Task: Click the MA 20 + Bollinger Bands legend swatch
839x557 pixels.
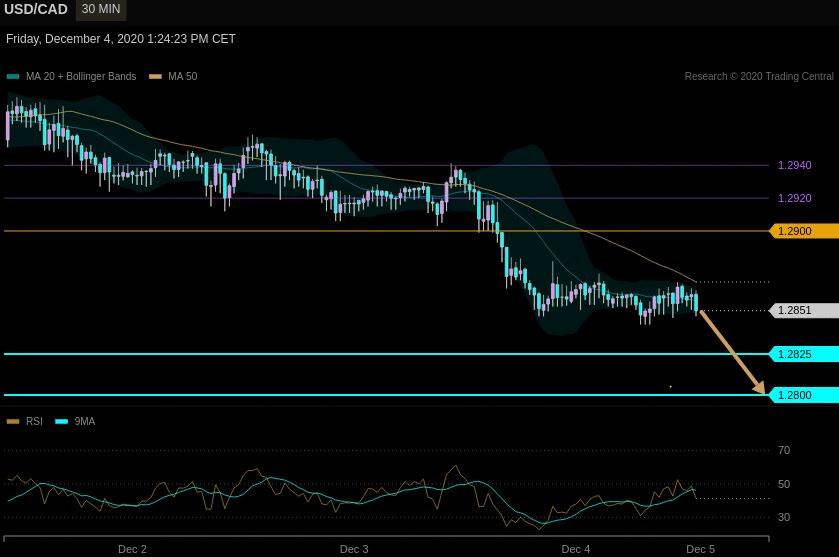Action: point(13,77)
